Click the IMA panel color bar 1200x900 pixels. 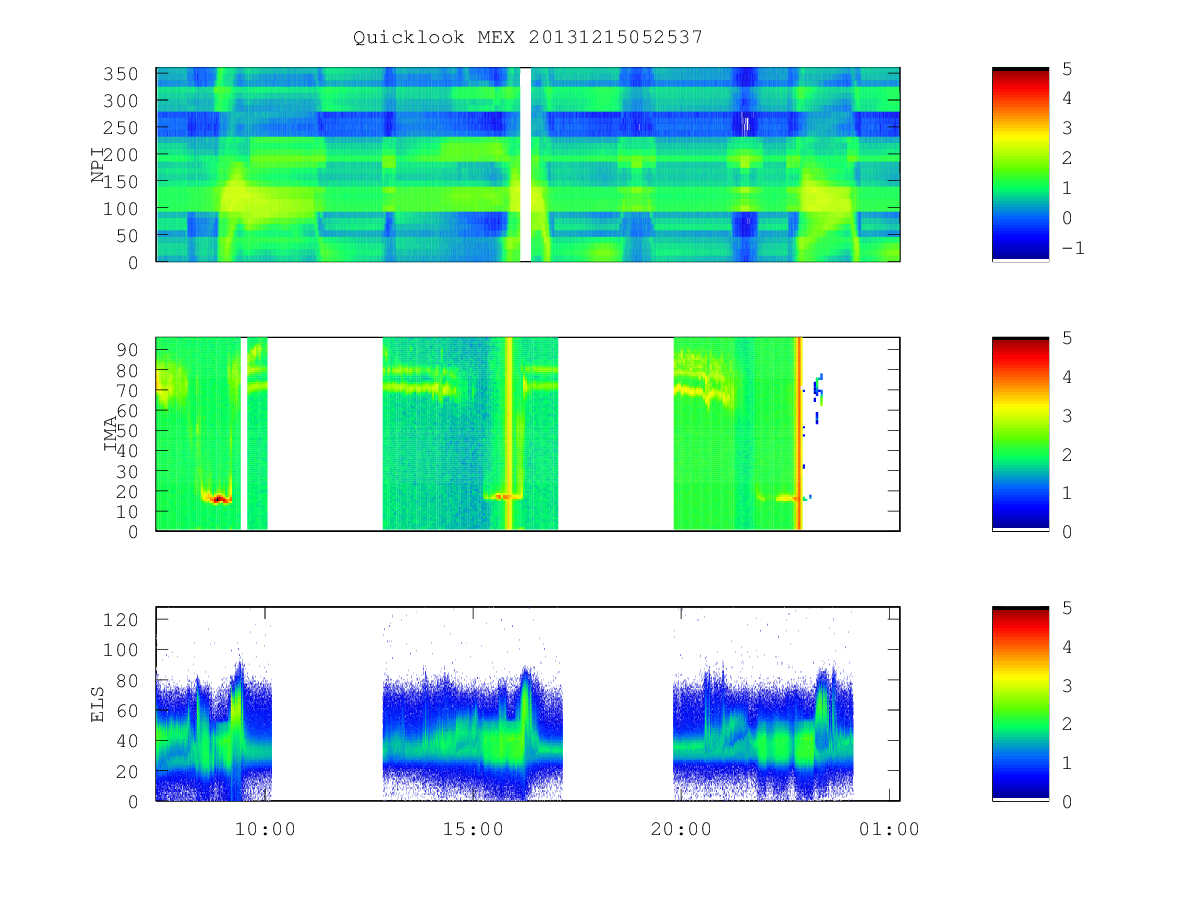click(x=1020, y=433)
